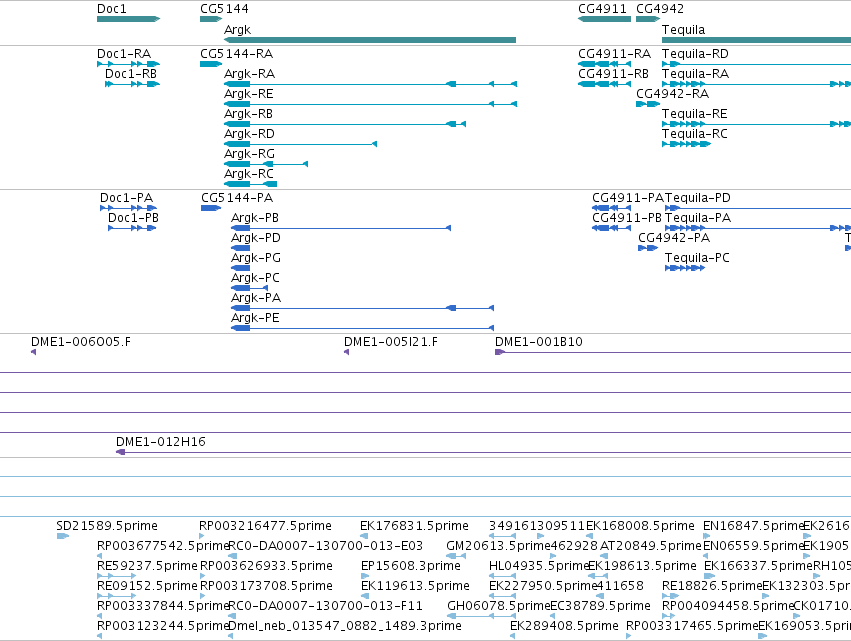Select the Dmel_neb_013547_0882_1489.3prime label
This screenshot has height=641, width=851.
click(345, 626)
